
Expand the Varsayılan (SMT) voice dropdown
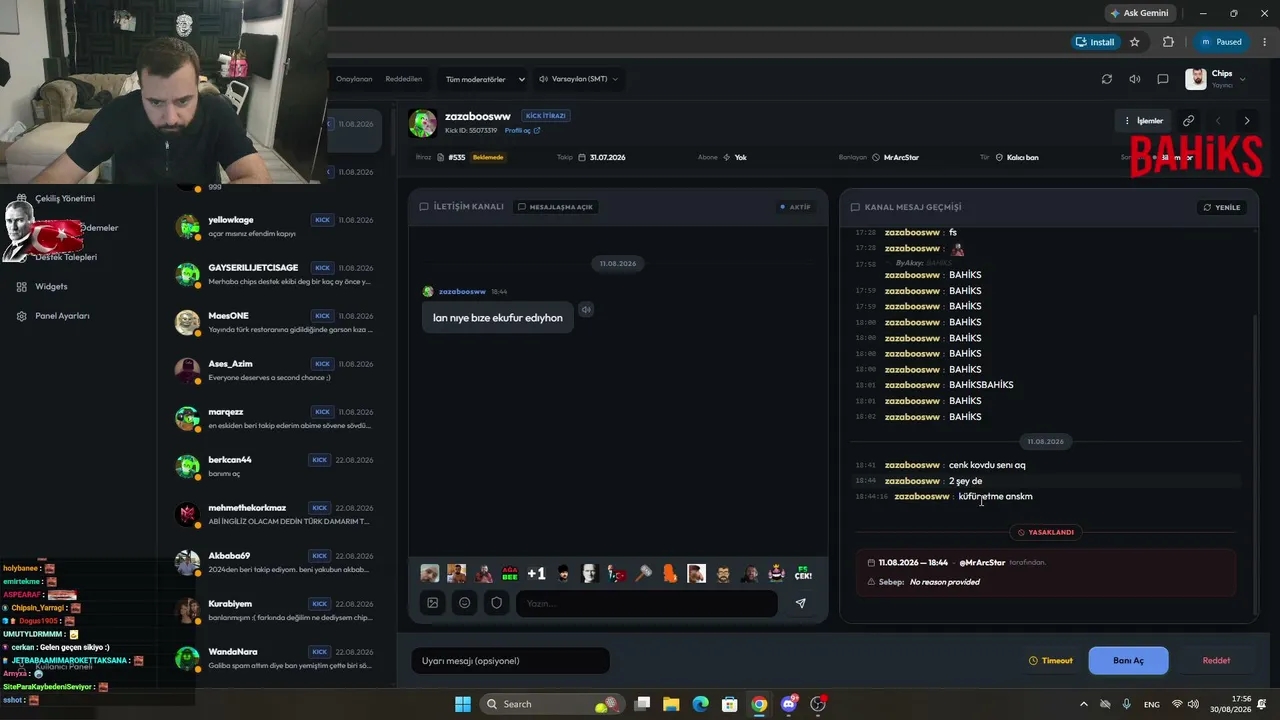pos(579,79)
